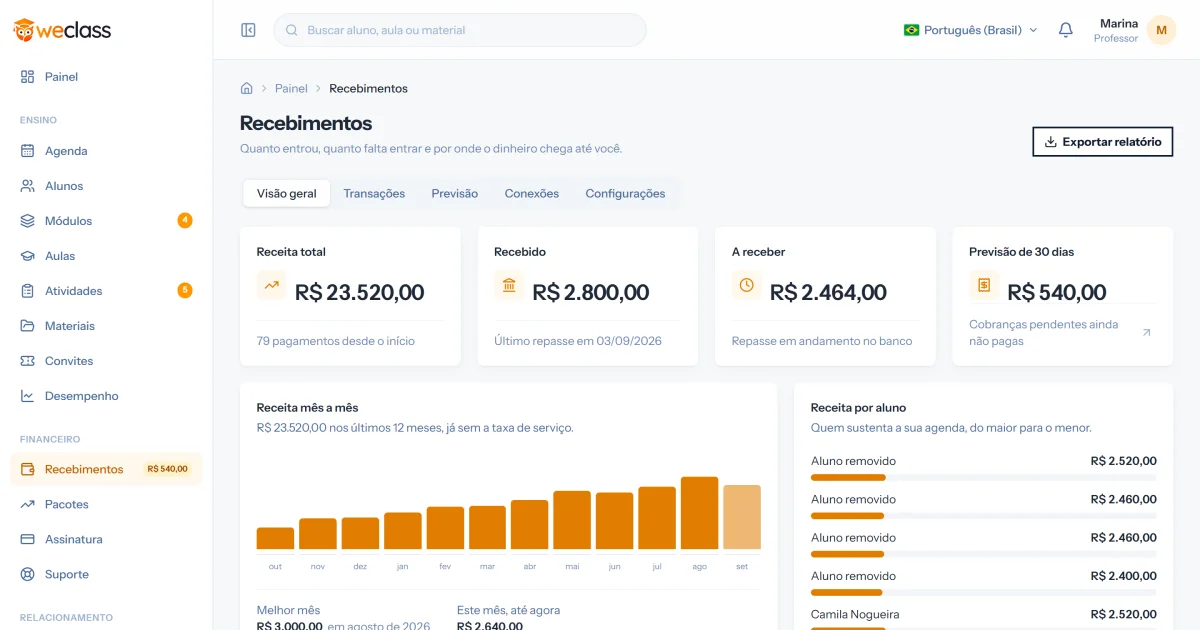
Task: Click the R$ 23.520,00 total revenue value
Action: (360, 292)
